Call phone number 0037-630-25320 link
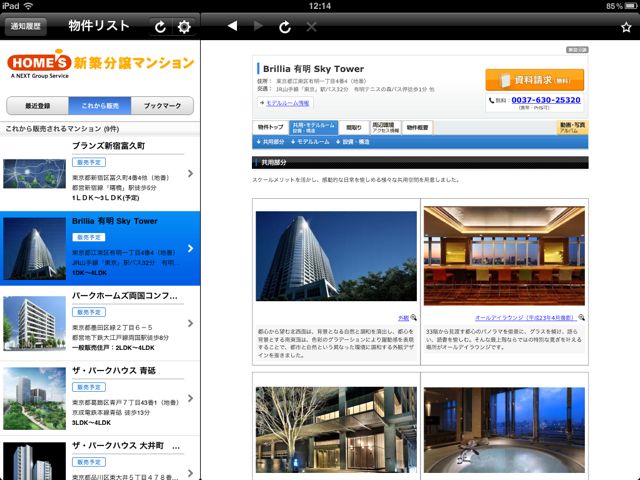 [546, 100]
